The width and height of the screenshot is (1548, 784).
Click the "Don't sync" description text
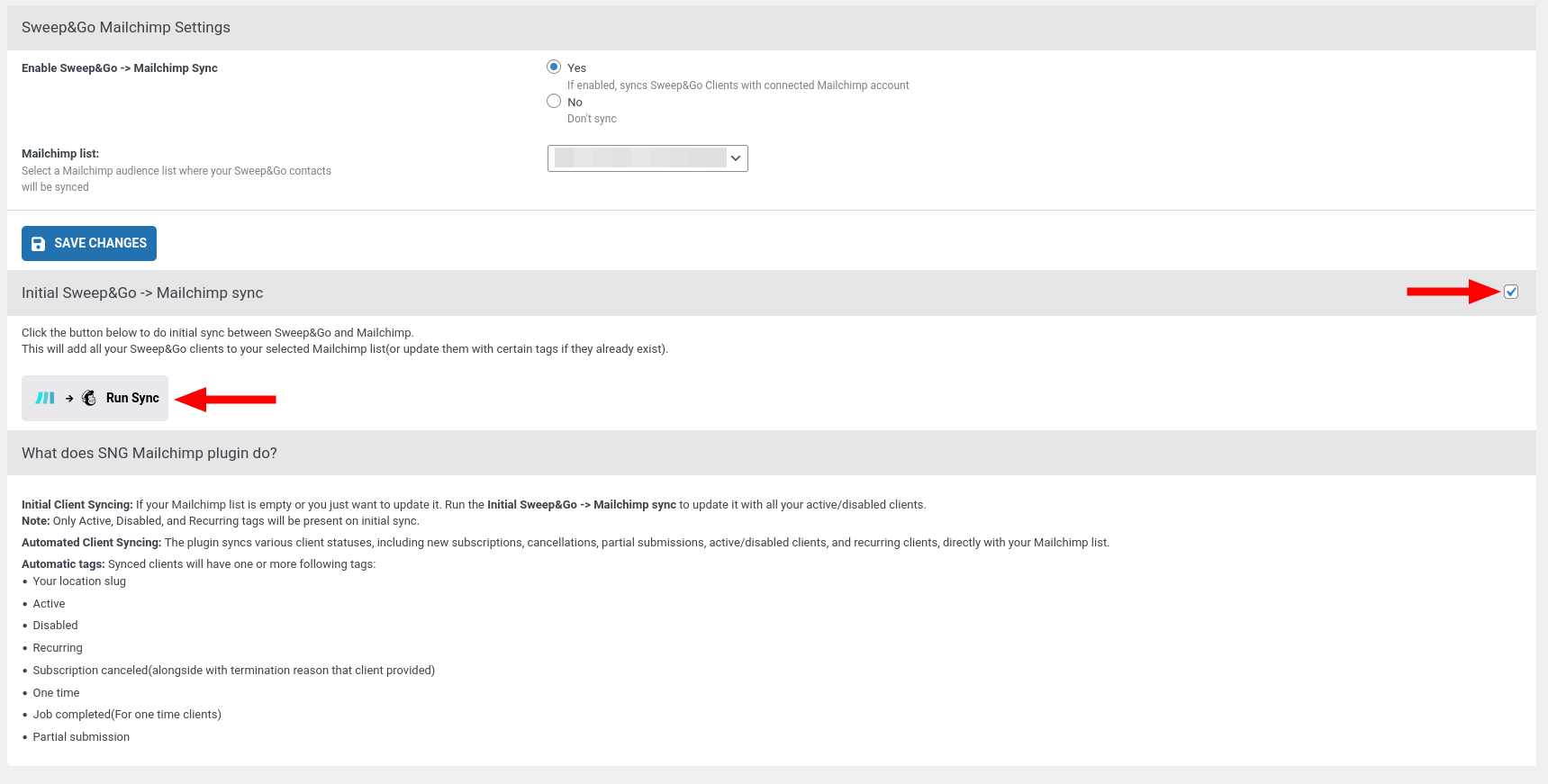tap(592, 119)
